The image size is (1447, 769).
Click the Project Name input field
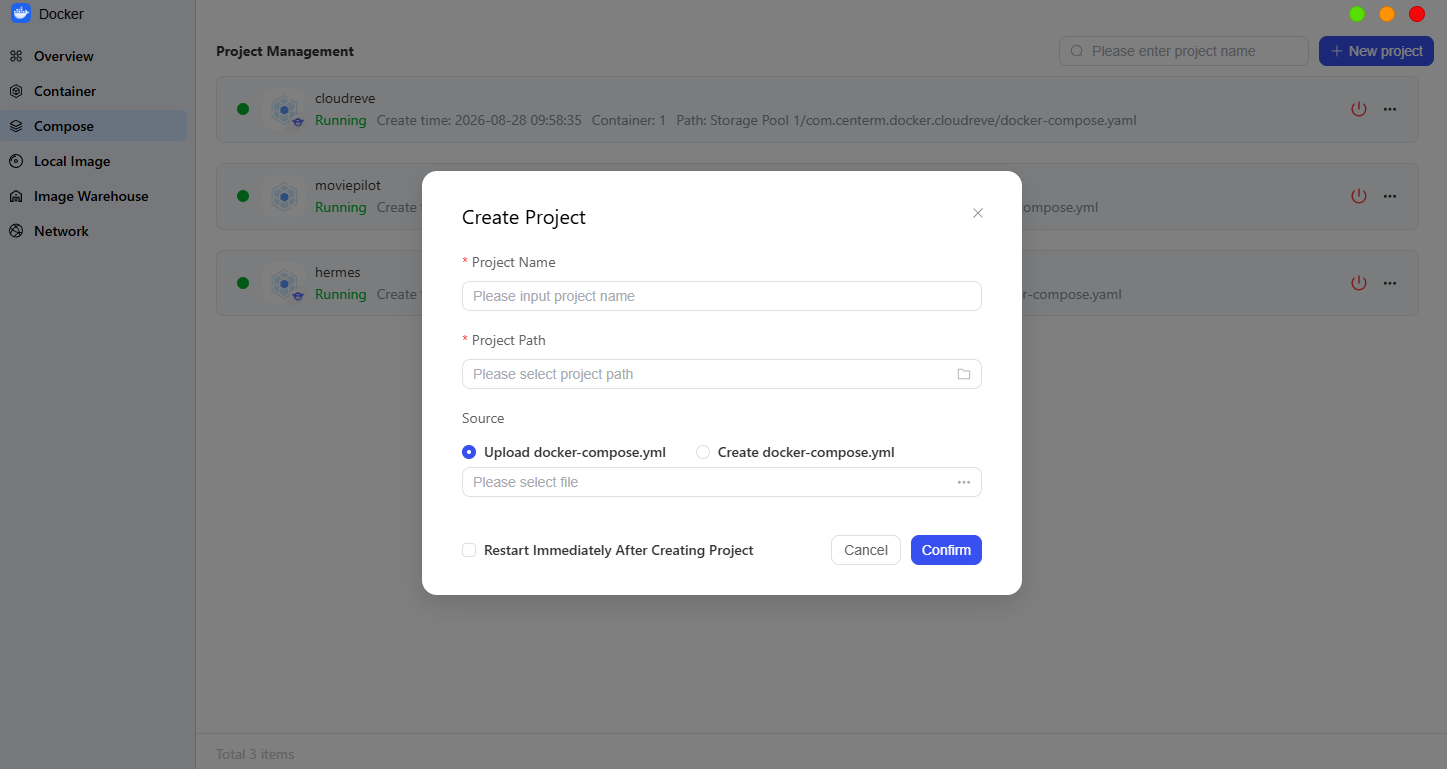click(722, 296)
